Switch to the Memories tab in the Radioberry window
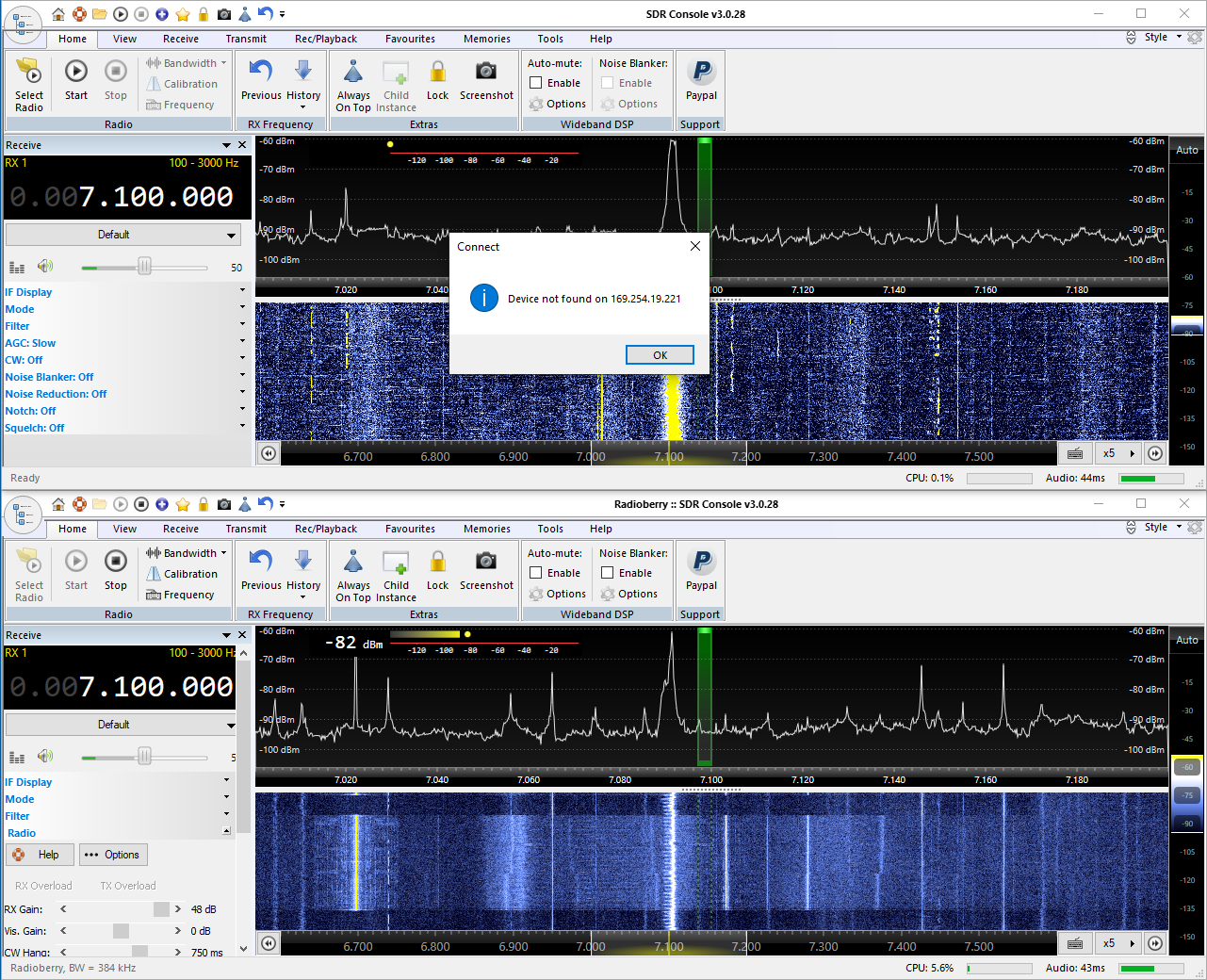The image size is (1207, 980). [x=486, y=529]
